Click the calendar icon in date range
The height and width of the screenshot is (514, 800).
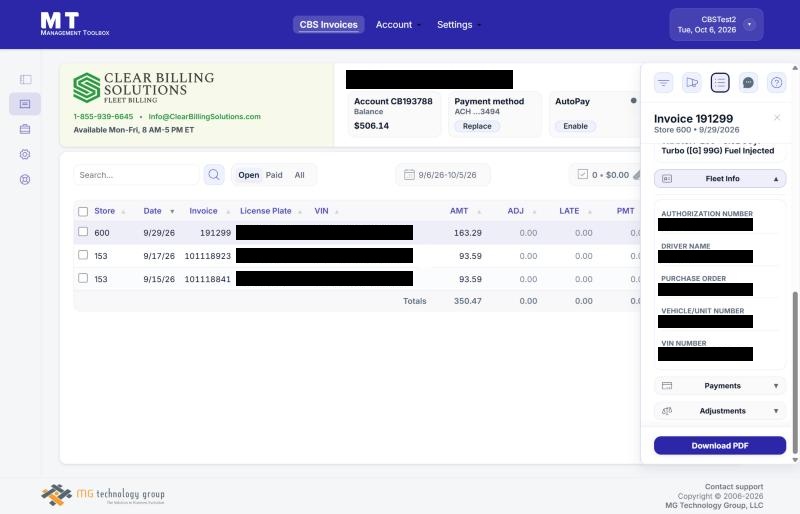pos(409,175)
